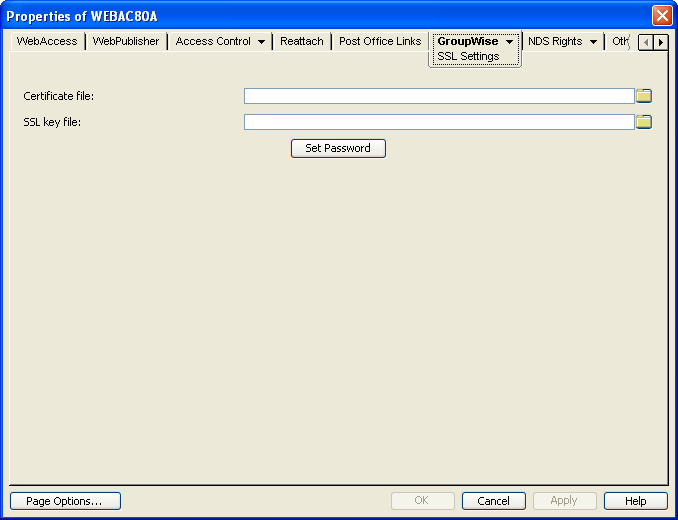
Task: Open Page Options
Action: pos(65,501)
